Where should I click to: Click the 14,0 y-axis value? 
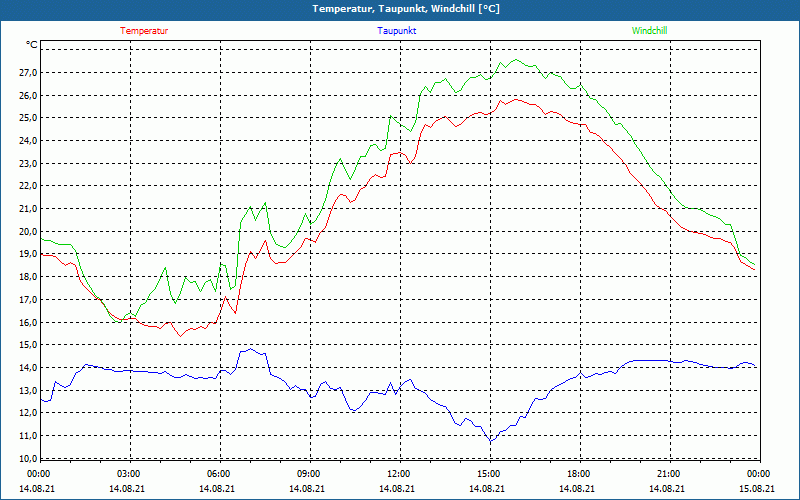[29, 368]
